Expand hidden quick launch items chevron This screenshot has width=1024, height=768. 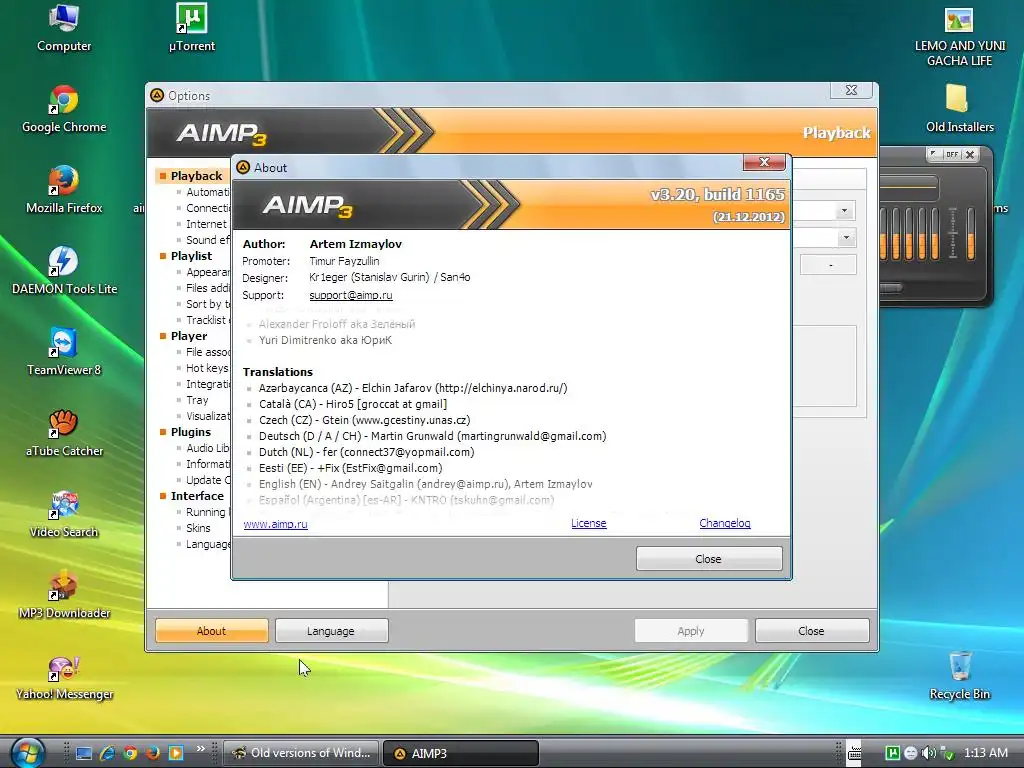coord(200,748)
